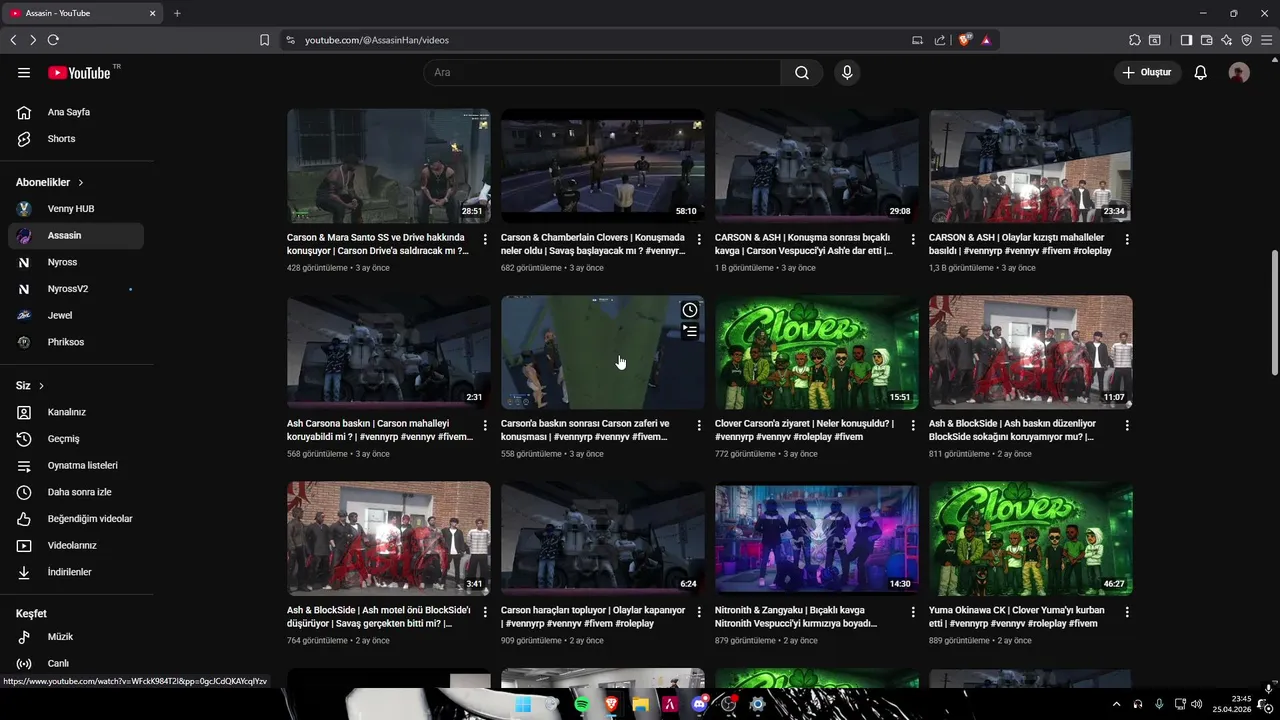
Task: Open Venny HUB subscription channel
Action: coord(76,209)
